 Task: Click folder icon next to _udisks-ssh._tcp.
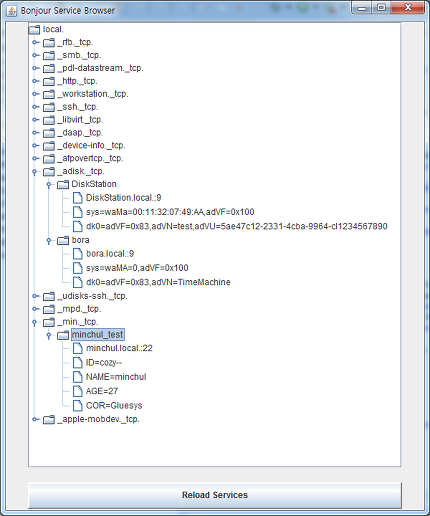(49, 296)
